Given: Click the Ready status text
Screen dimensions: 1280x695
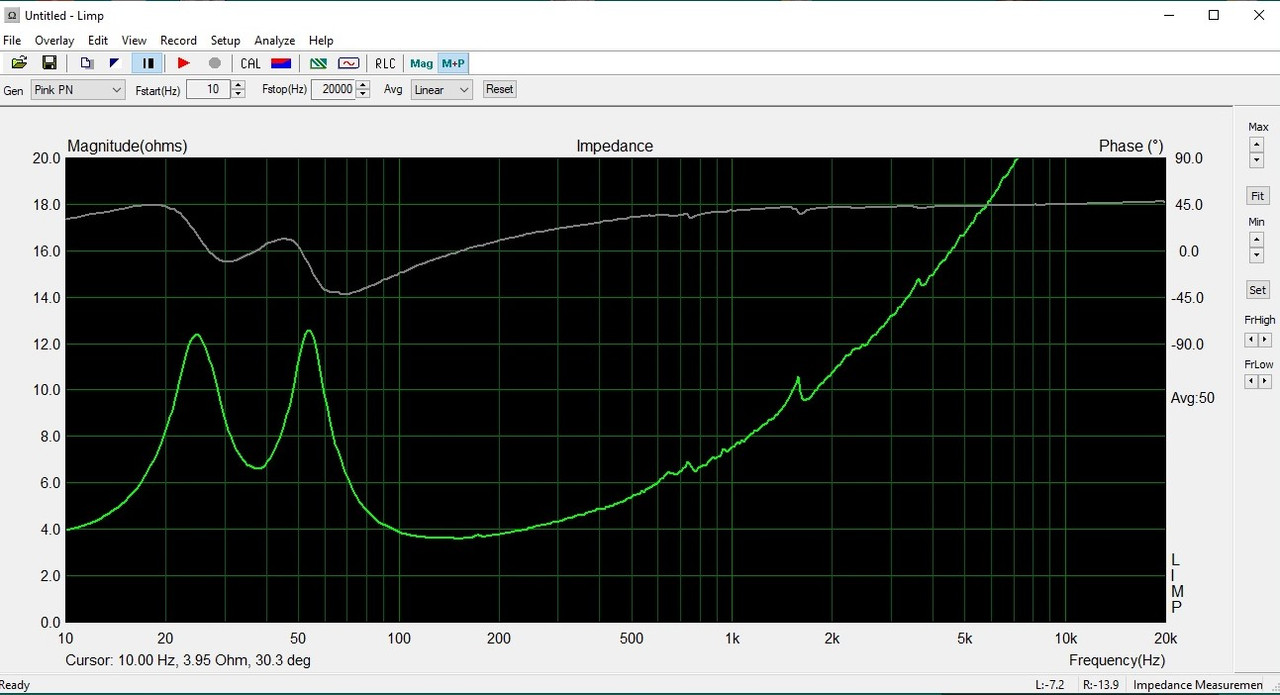Looking at the screenshot, I should coord(15,686).
